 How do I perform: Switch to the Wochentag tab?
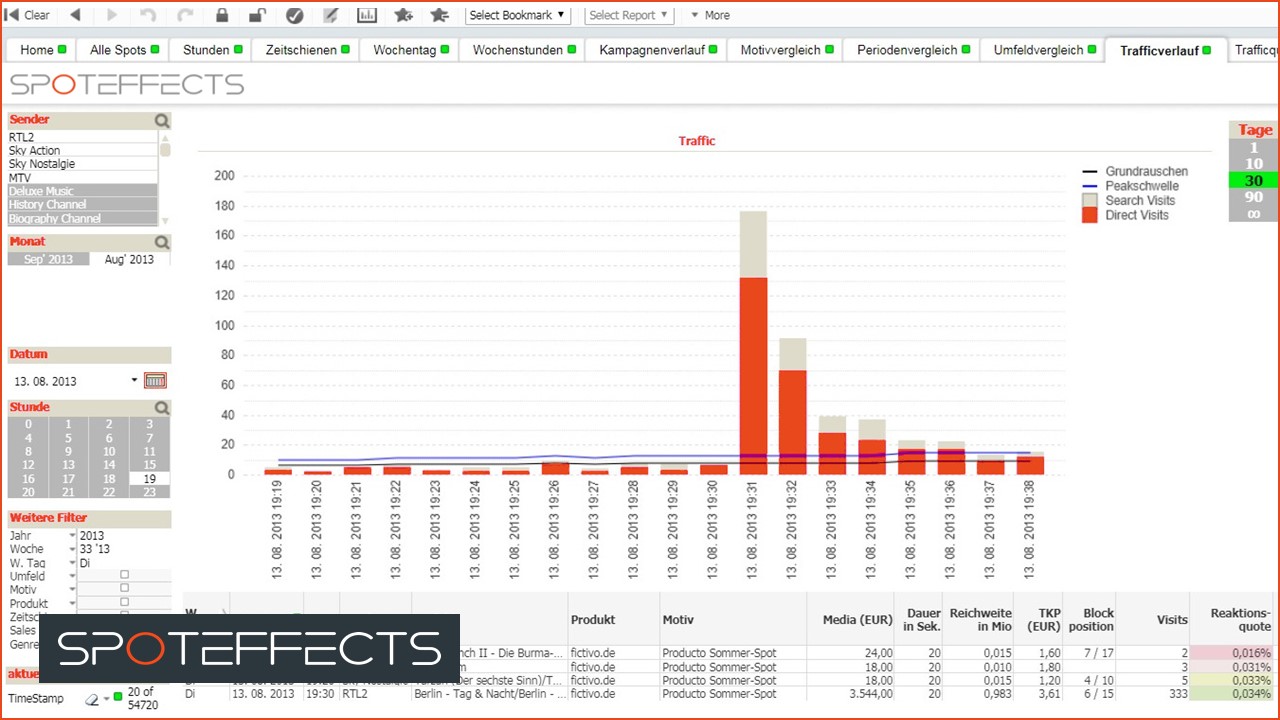tap(409, 50)
